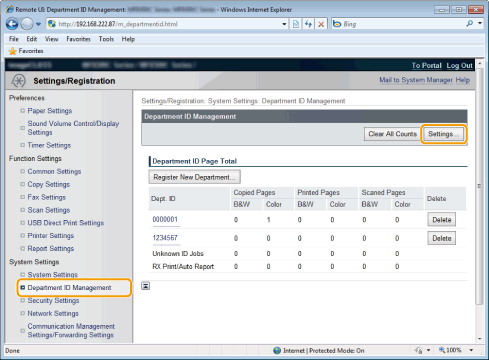The image size is (489, 360).
Task: Open Fax Settings in sidebar
Action: point(46,197)
